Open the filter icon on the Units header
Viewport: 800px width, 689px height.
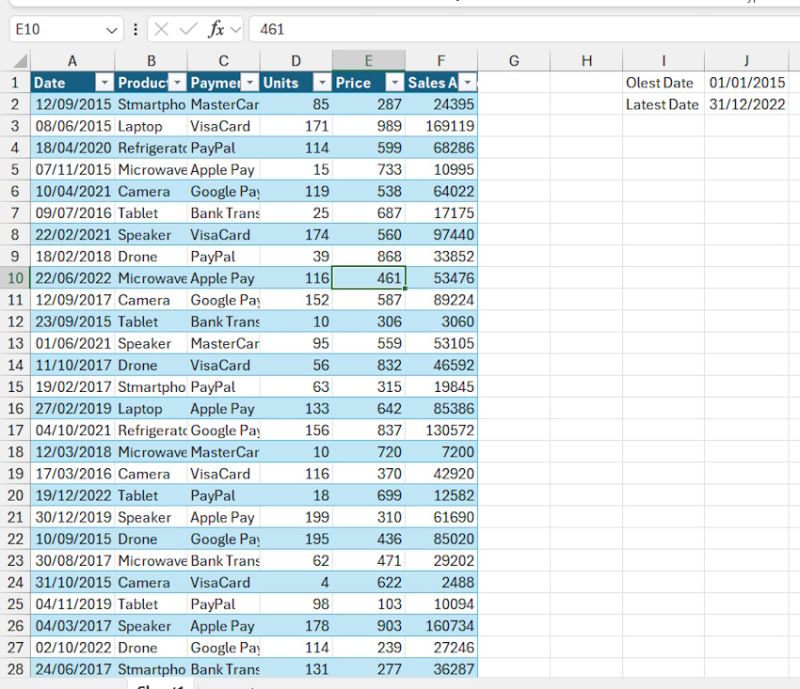pos(323,82)
